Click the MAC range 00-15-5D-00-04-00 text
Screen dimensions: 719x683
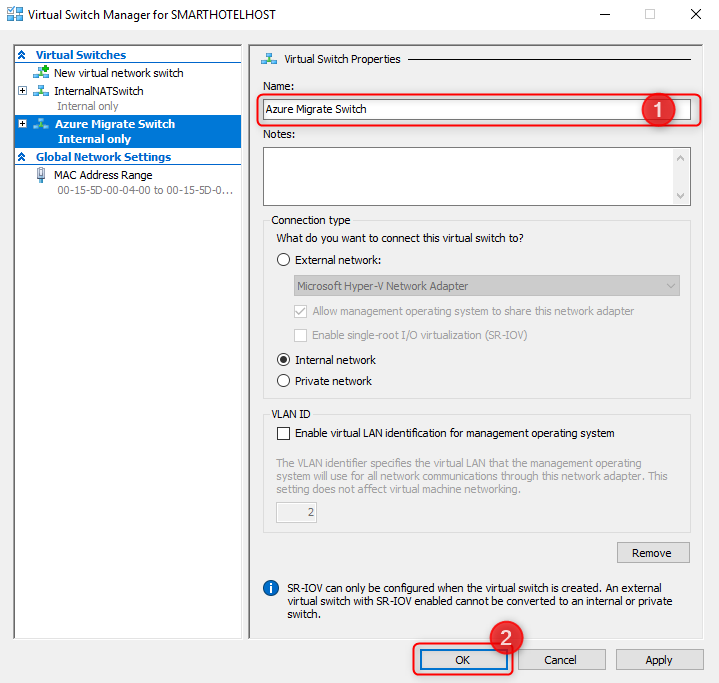(x=145, y=190)
